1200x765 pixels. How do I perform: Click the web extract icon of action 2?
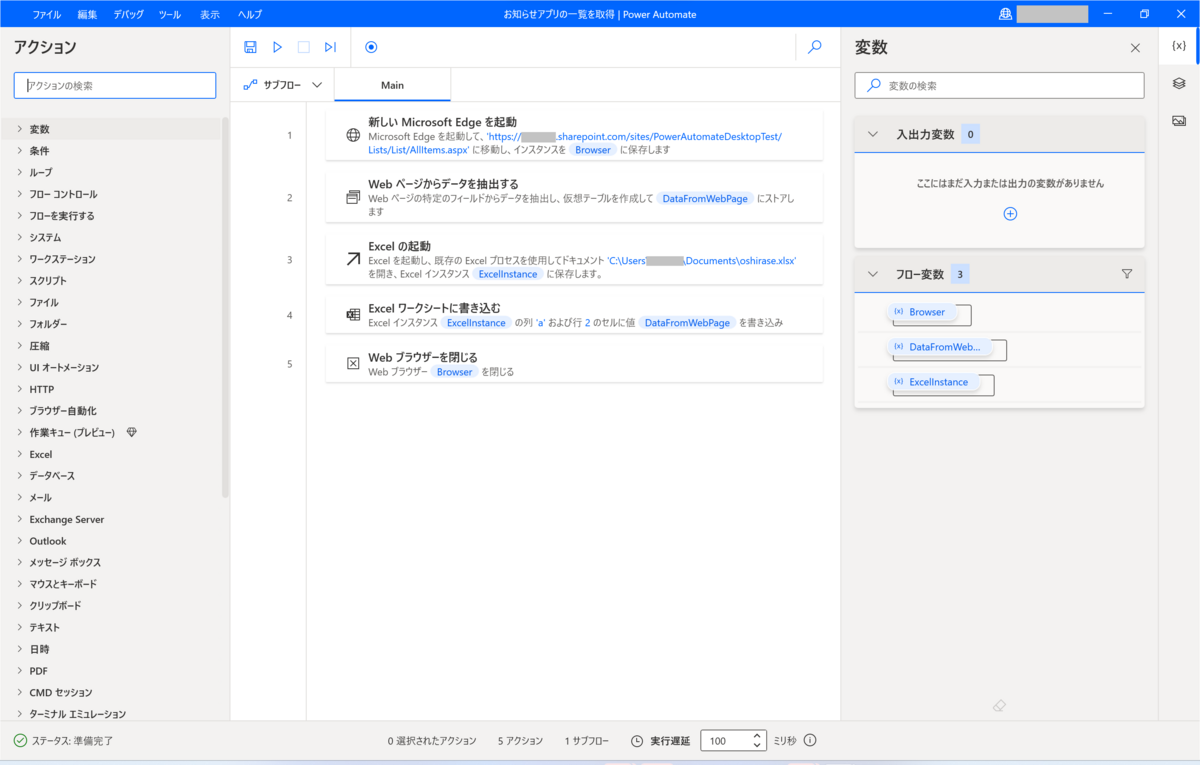(353, 197)
